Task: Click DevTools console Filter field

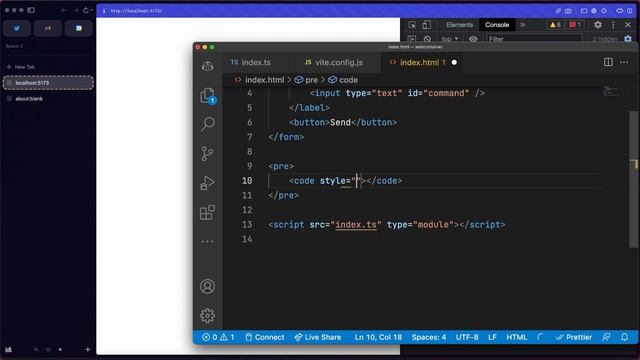Action: (534, 39)
